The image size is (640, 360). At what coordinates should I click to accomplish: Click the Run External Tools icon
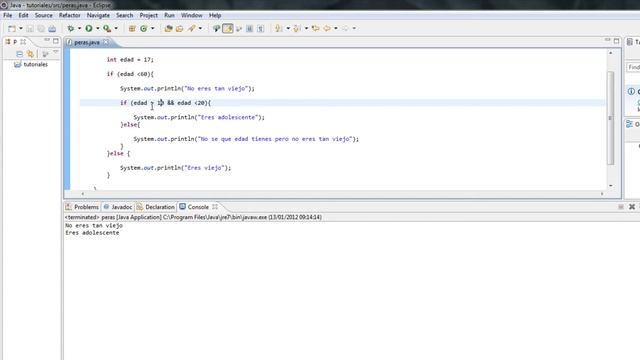point(107,29)
